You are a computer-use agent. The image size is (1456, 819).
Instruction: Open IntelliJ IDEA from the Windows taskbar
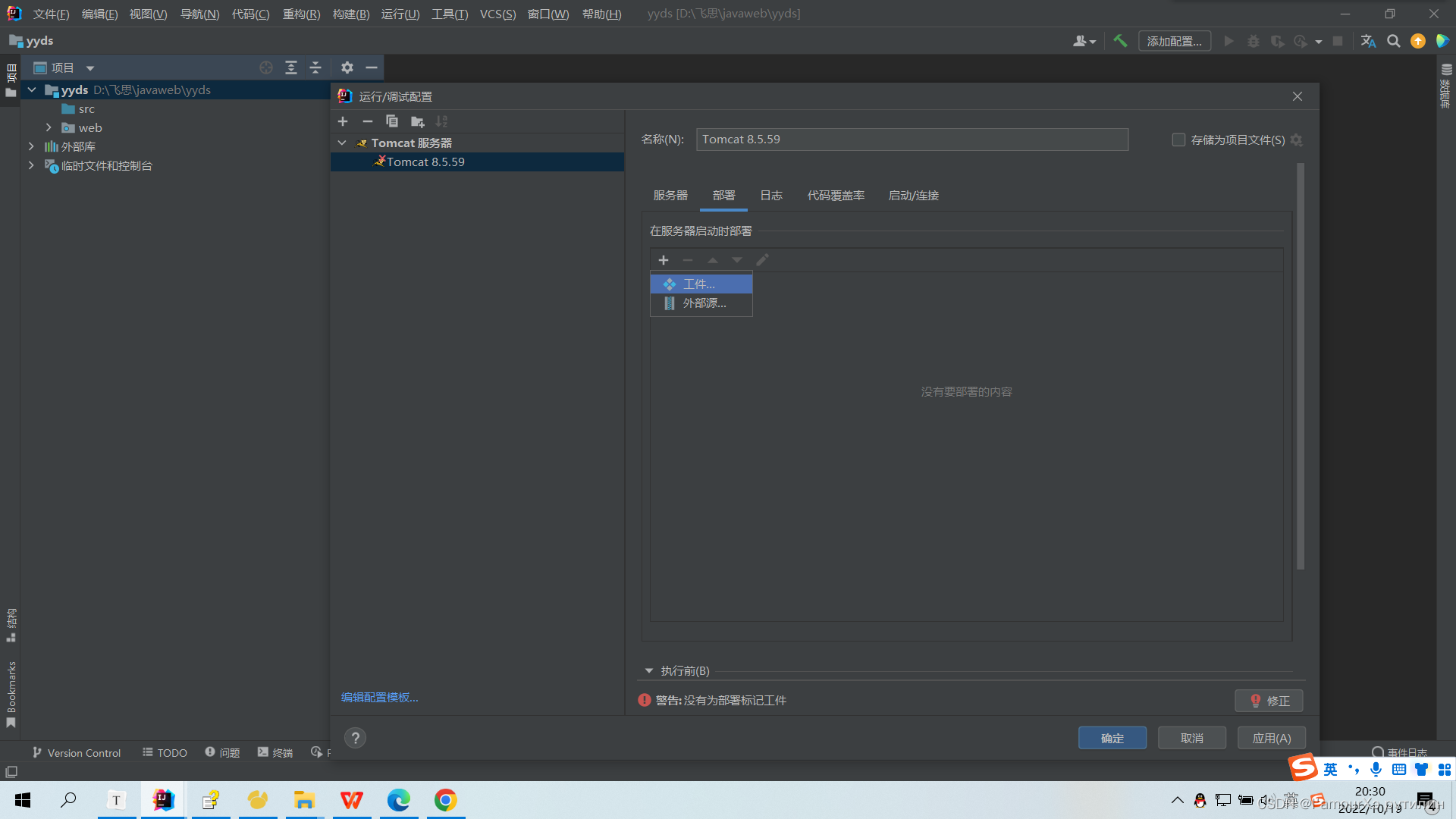[x=163, y=800]
